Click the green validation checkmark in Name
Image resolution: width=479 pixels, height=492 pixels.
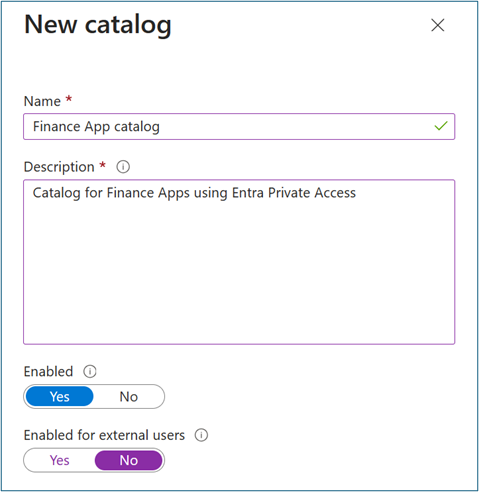(x=441, y=126)
